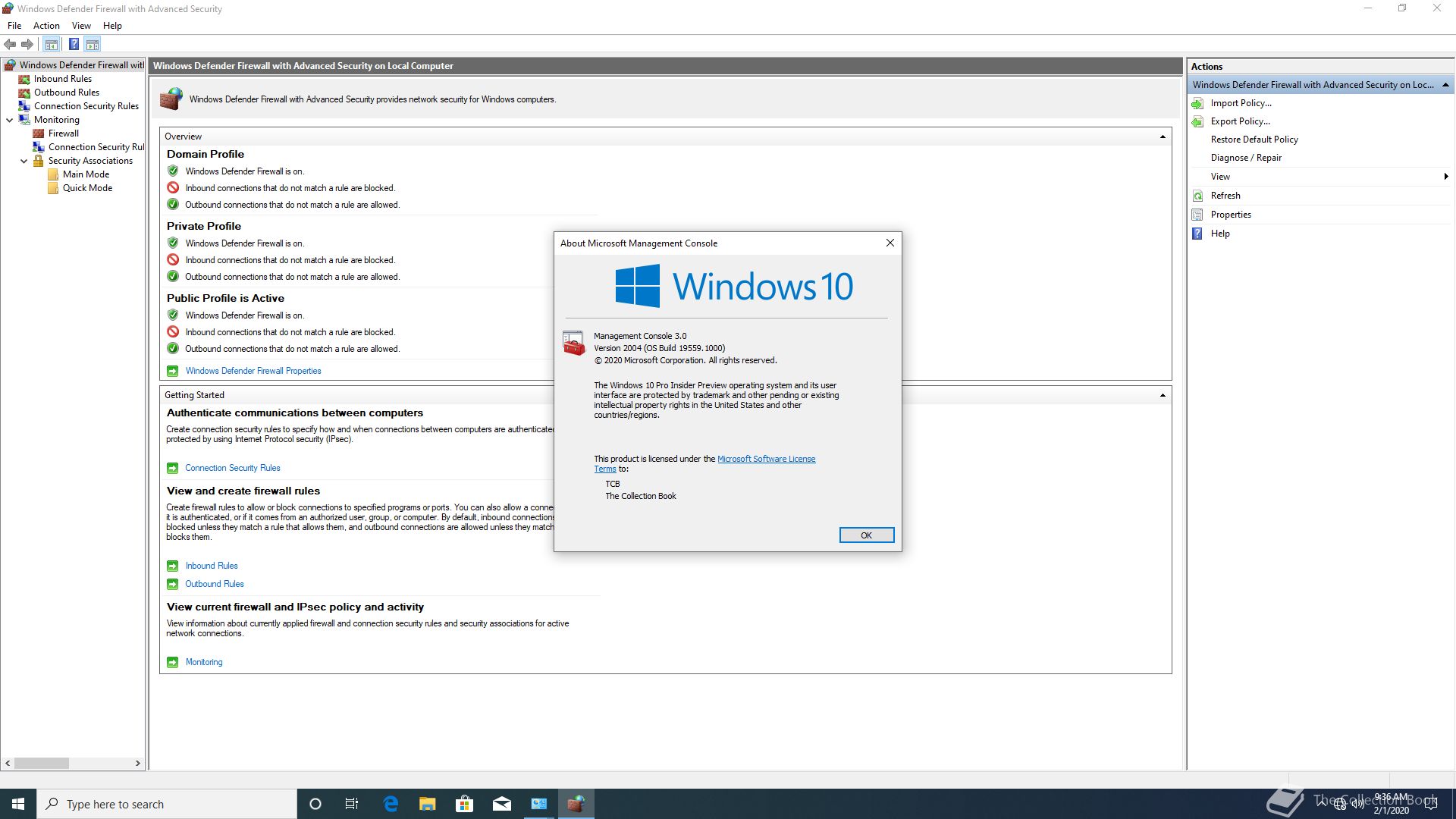
Task: Click the Properties action icon
Action: 1197,215
